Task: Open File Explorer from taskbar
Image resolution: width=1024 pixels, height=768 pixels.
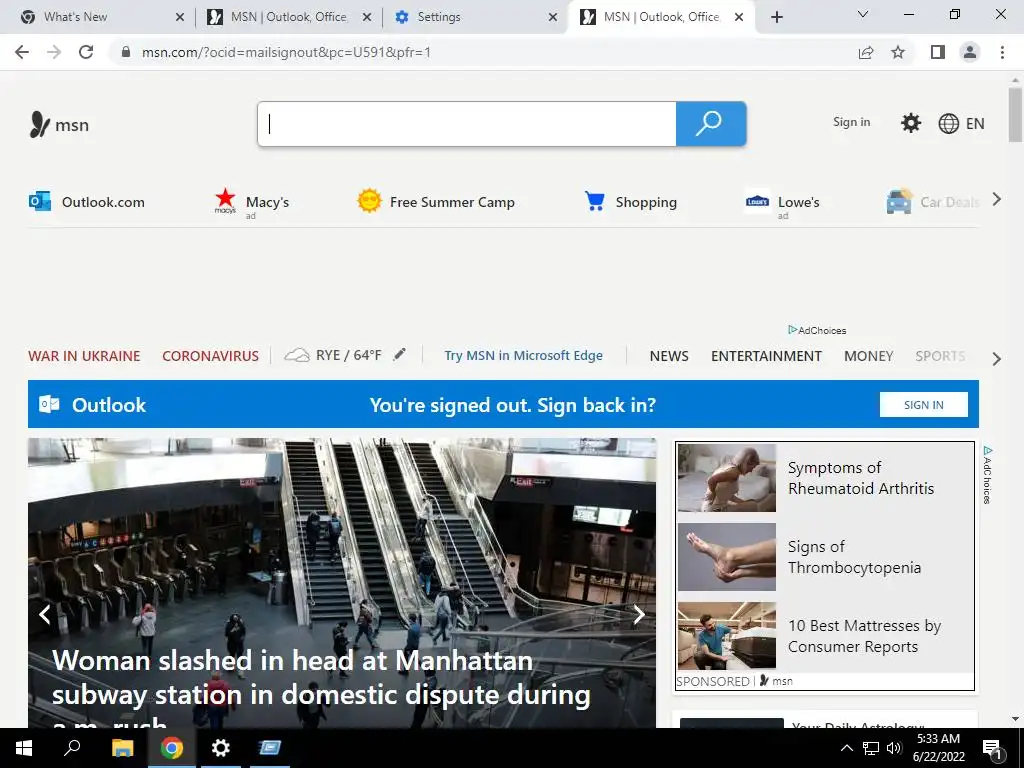Action: coord(122,748)
